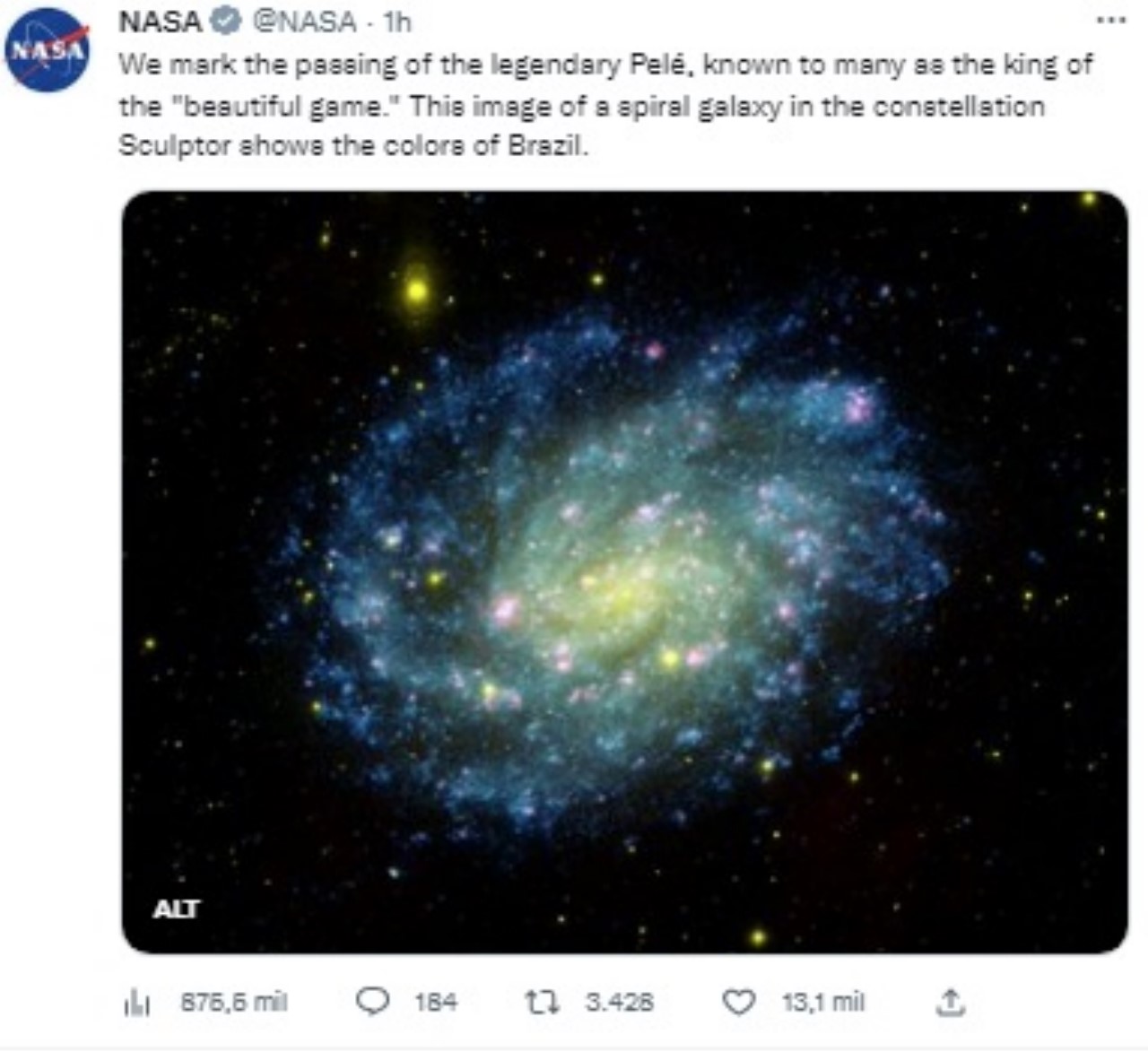Click the 3.428 retweets count
Viewport: 1148px width, 1052px height.
point(619,1002)
